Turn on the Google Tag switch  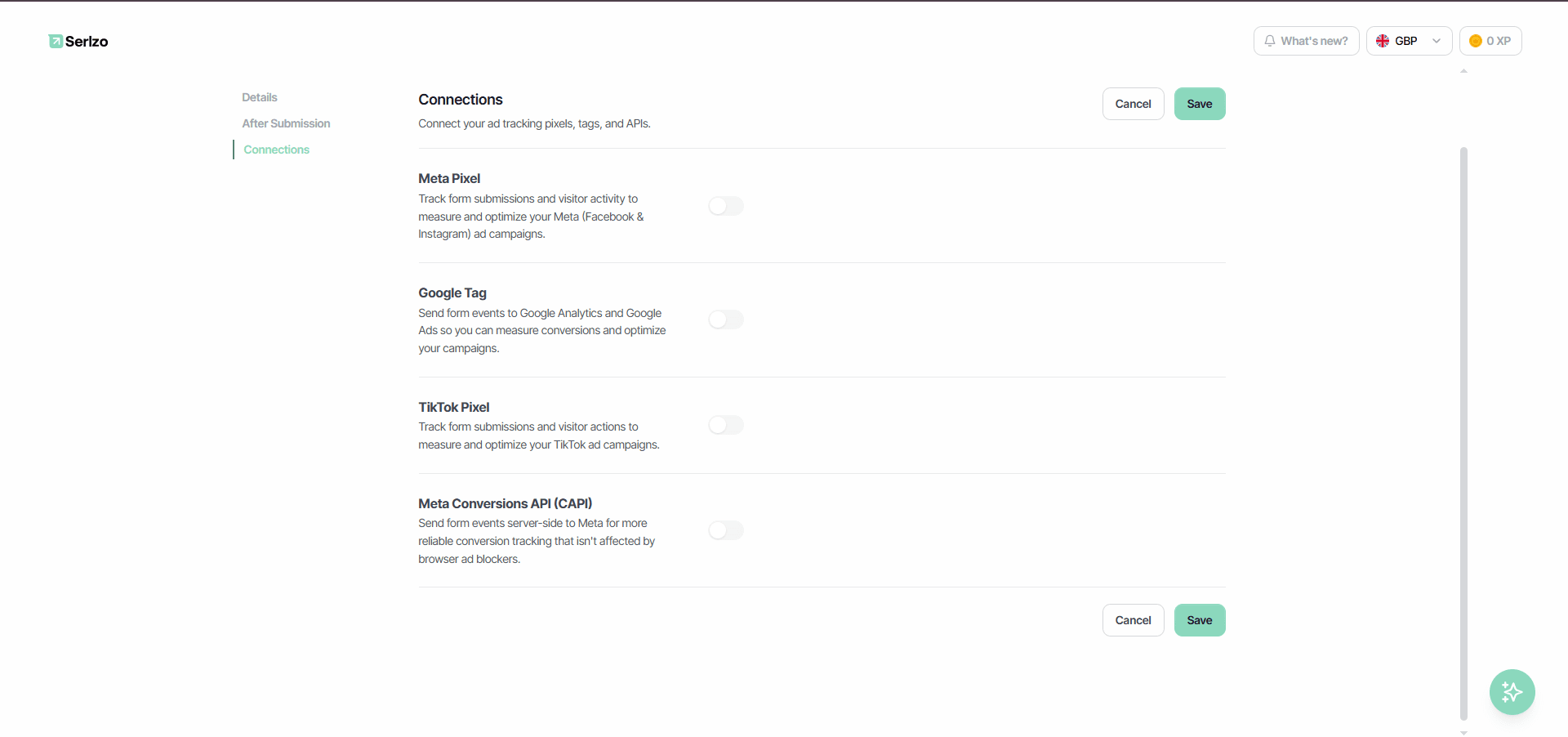[726, 319]
